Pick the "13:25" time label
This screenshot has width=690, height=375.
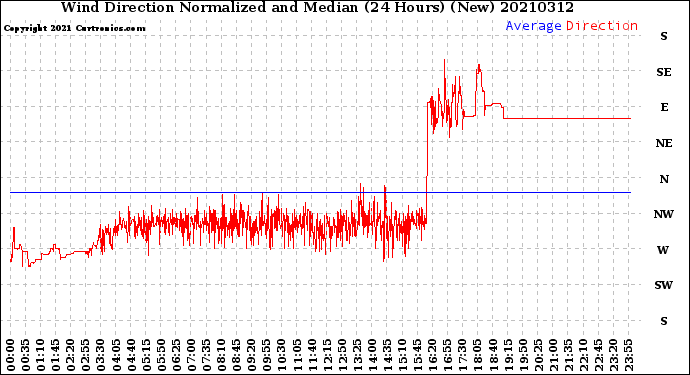(357, 355)
